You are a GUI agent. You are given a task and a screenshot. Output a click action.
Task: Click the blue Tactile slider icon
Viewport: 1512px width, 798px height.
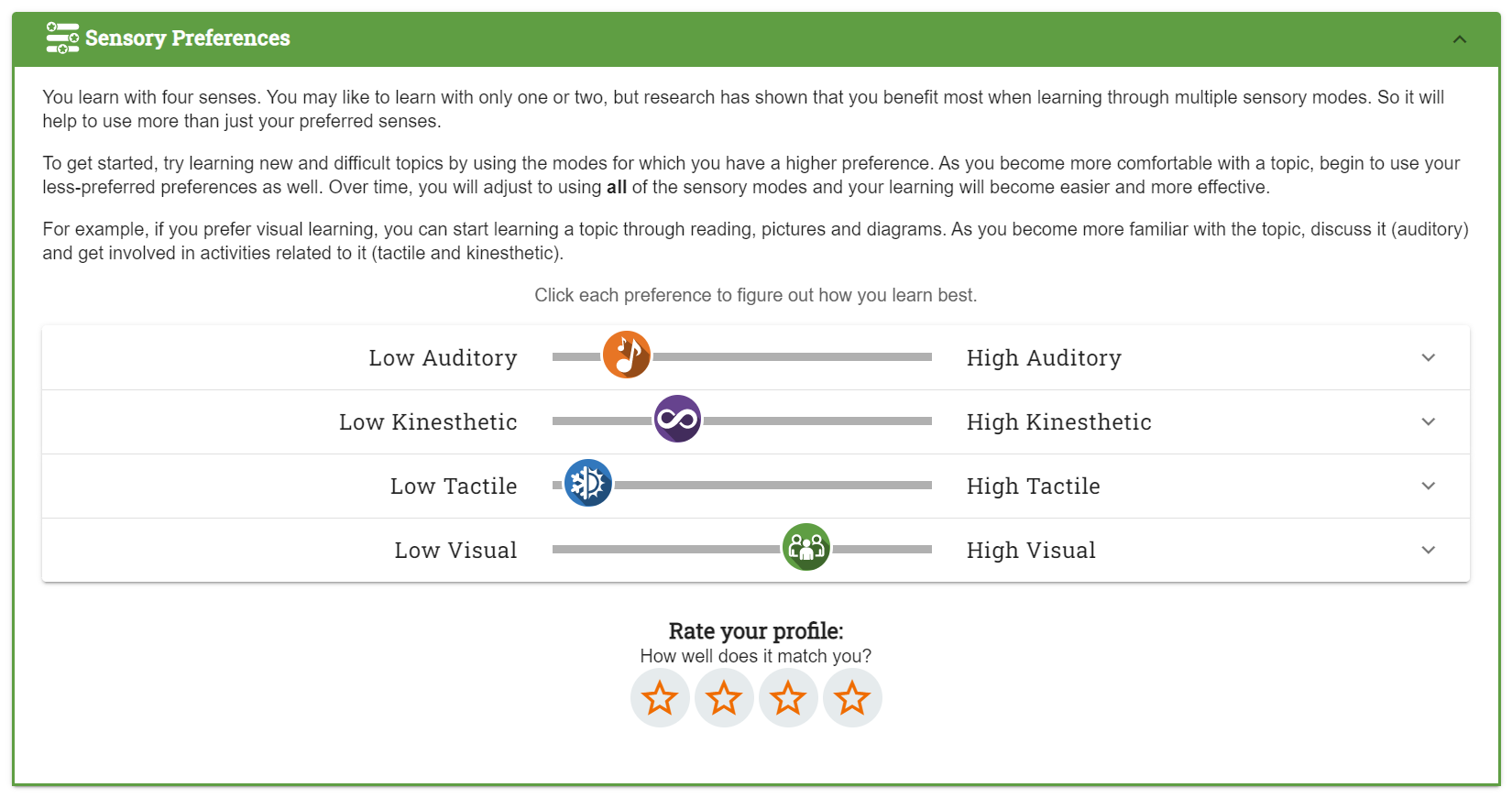click(588, 483)
